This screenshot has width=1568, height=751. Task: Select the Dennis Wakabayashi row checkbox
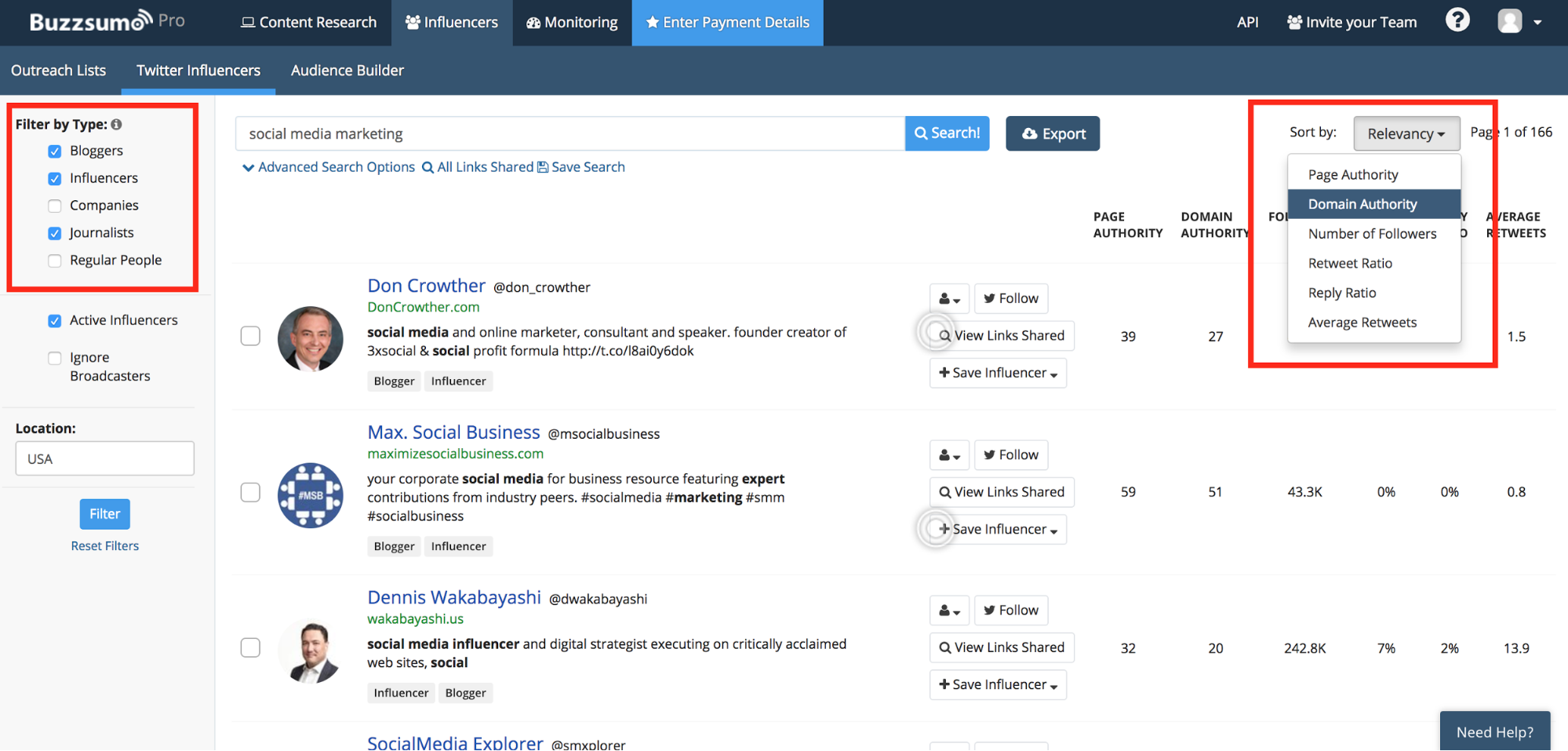250,647
